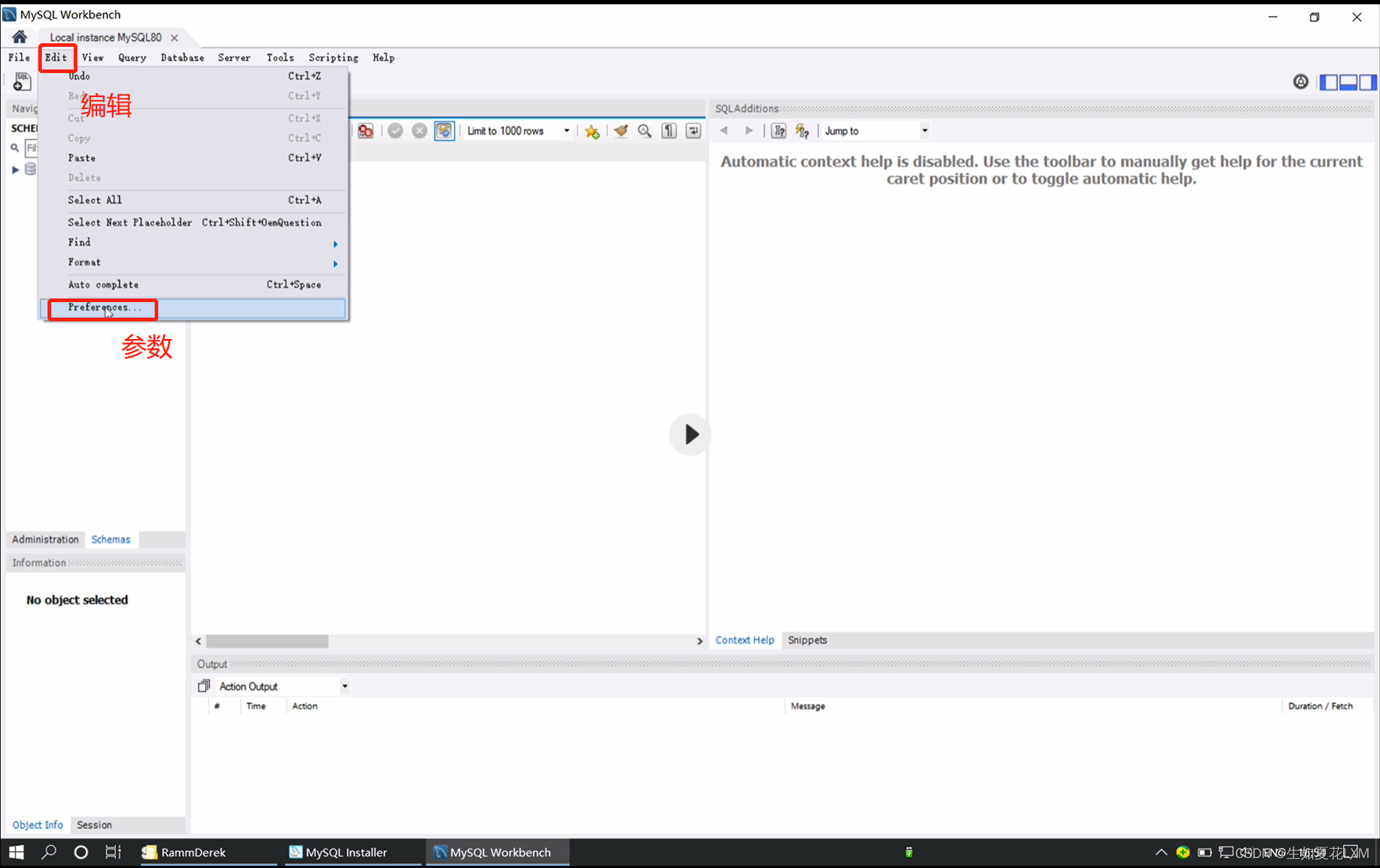Click the large video play button
This screenshot has width=1380, height=868.
tap(690, 434)
